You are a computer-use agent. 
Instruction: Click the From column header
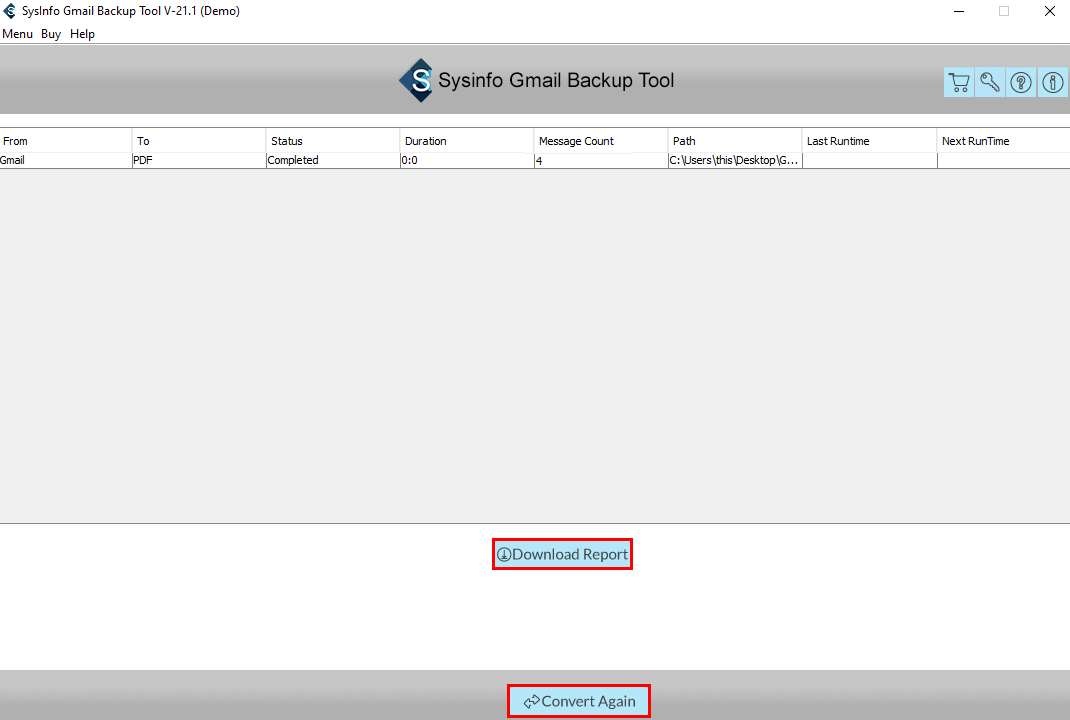click(x=65, y=140)
